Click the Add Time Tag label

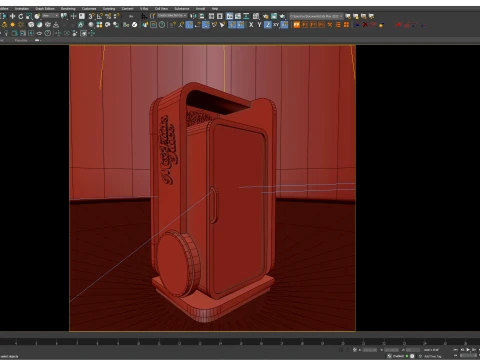(x=433, y=356)
